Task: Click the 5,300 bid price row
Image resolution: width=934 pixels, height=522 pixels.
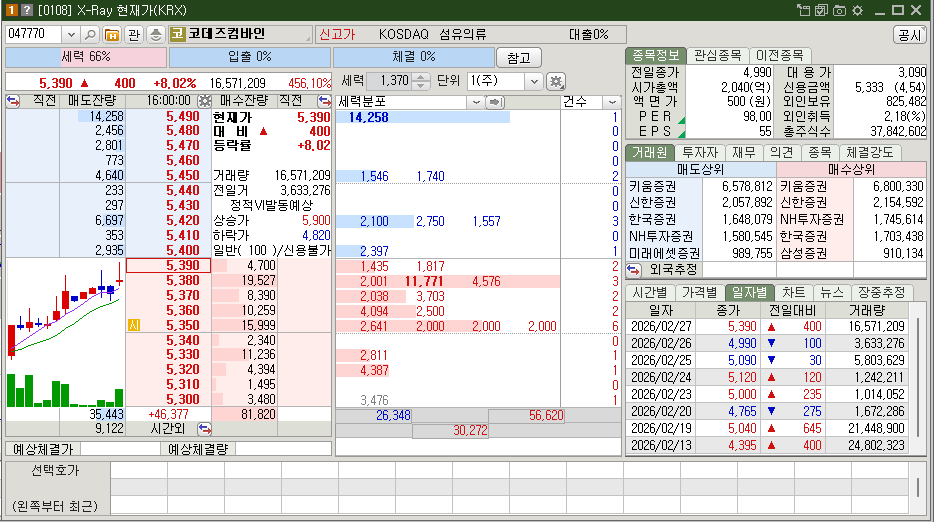Action: pyautogui.click(x=169, y=399)
